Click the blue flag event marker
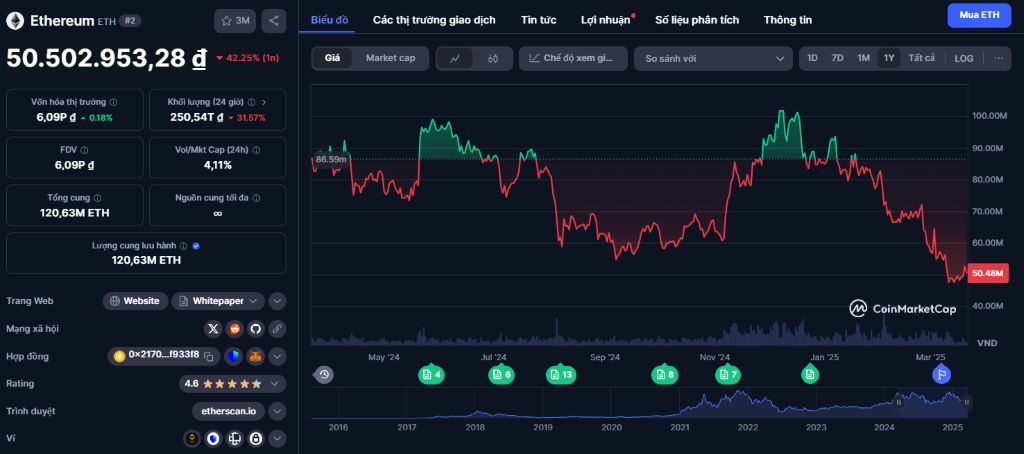The image size is (1024, 454). click(941, 374)
